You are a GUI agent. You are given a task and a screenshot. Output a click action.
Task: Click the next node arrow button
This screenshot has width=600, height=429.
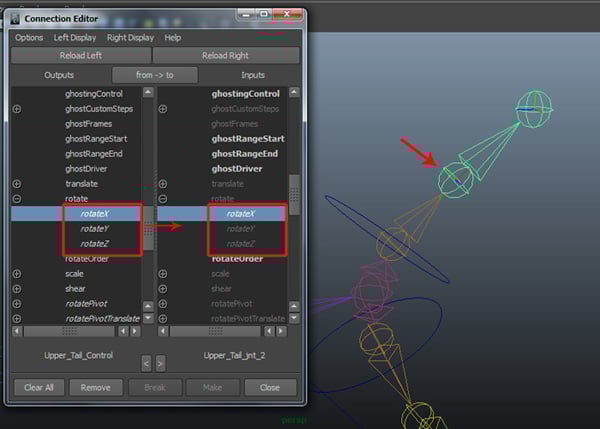(x=161, y=363)
